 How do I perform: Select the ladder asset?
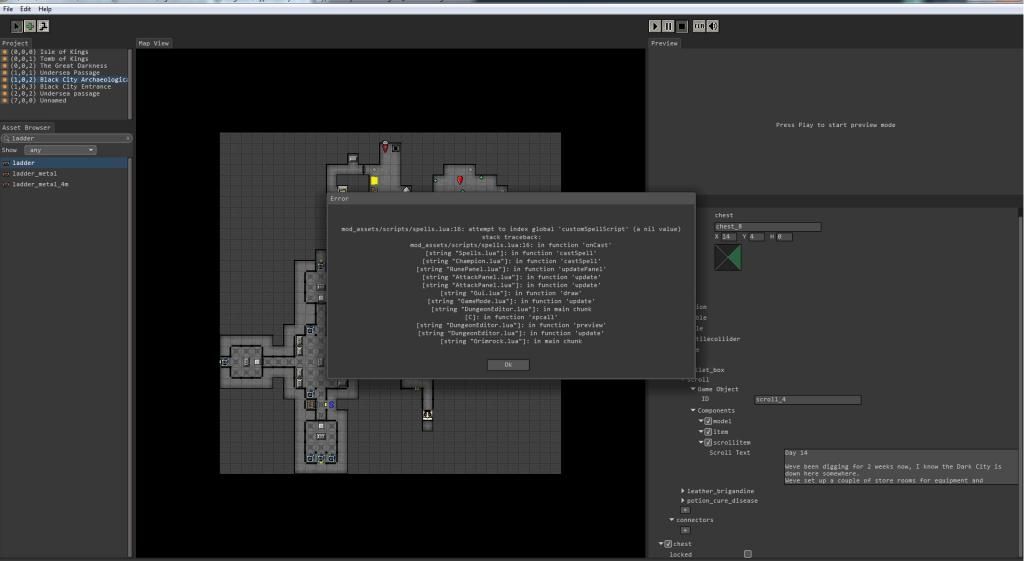point(64,163)
